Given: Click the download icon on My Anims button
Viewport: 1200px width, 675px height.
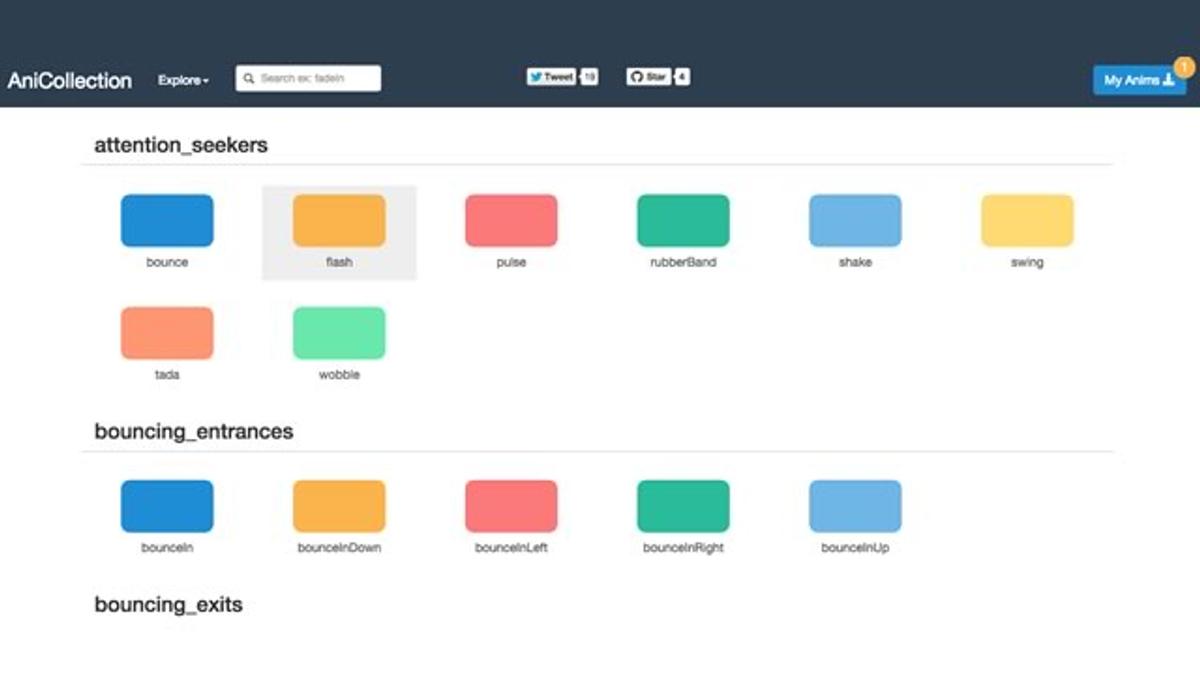Looking at the screenshot, I should click(1167, 80).
